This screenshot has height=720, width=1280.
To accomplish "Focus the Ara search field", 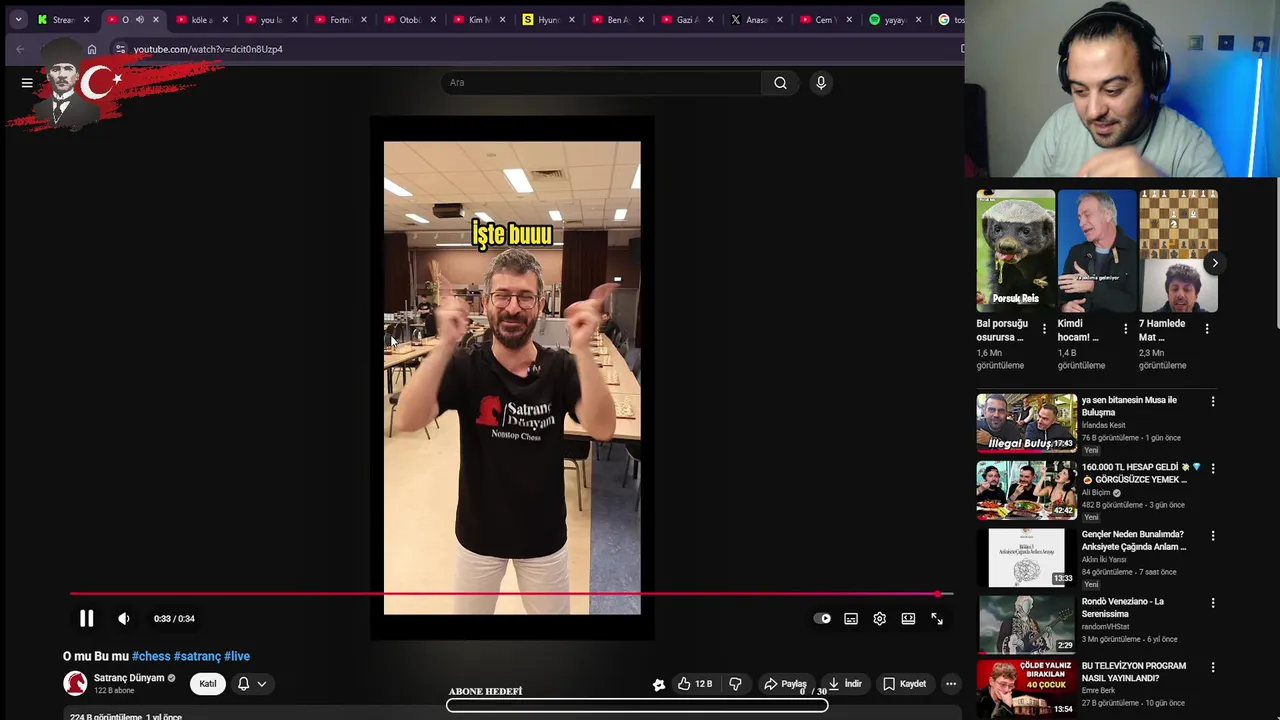I will (600, 83).
